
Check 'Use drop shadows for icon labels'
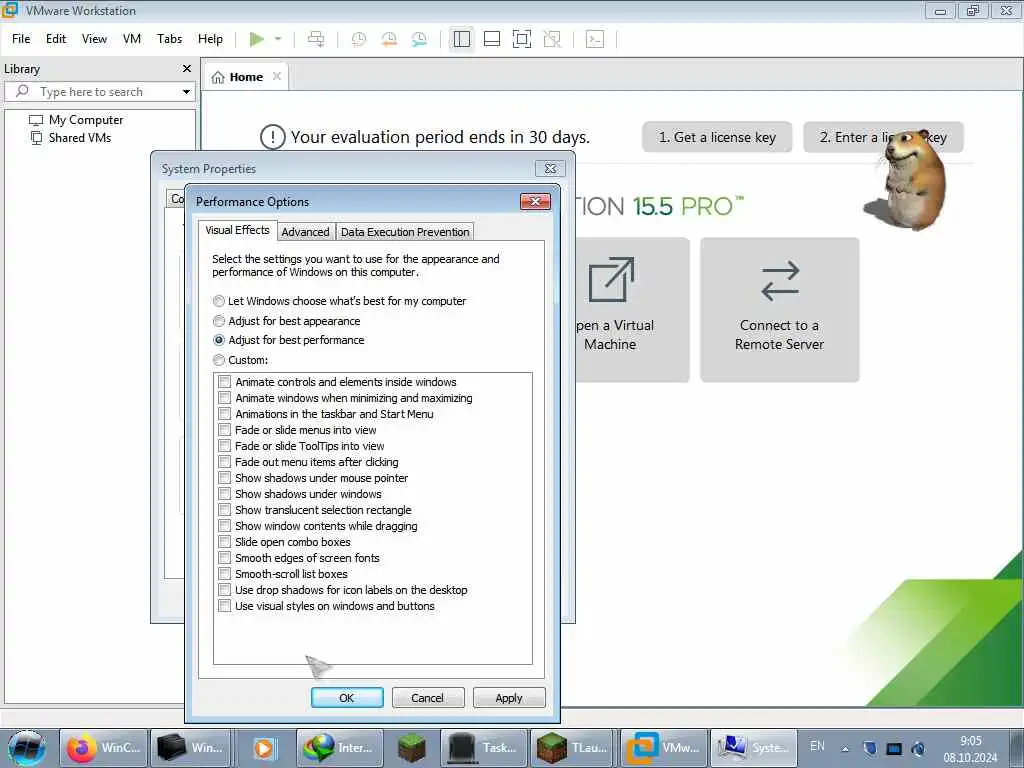(225, 590)
